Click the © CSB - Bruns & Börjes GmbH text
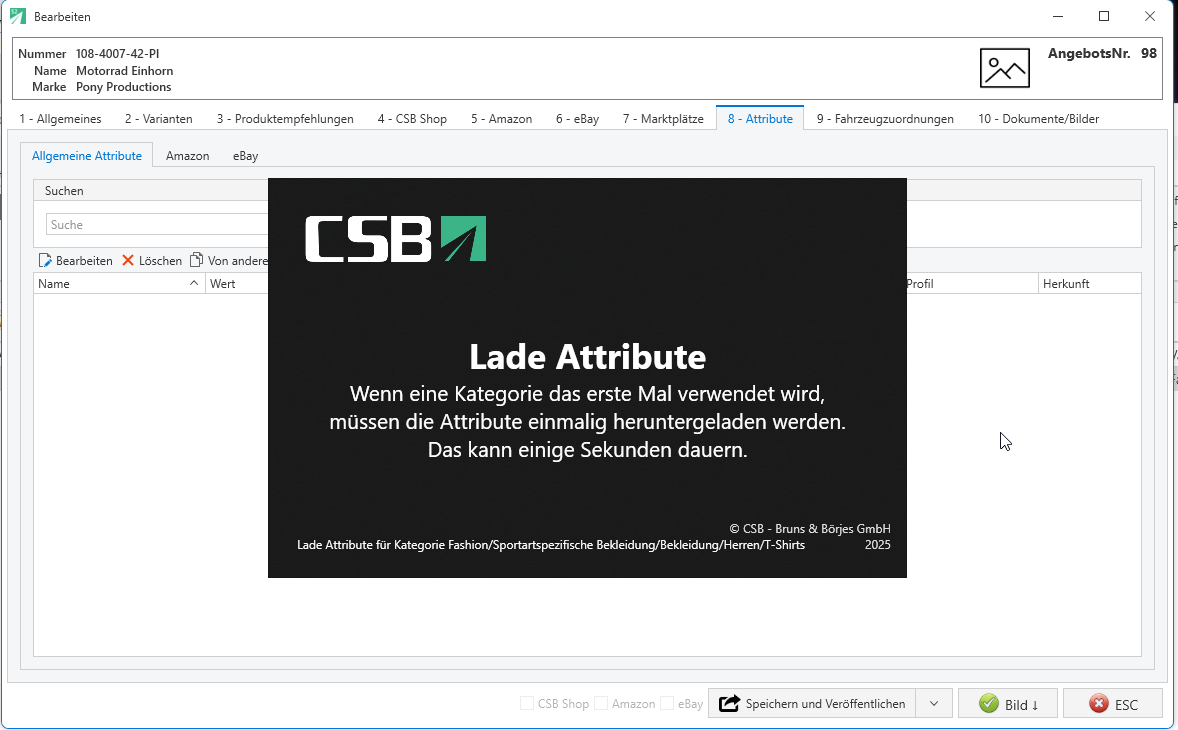The image size is (1178, 730). pos(810,529)
